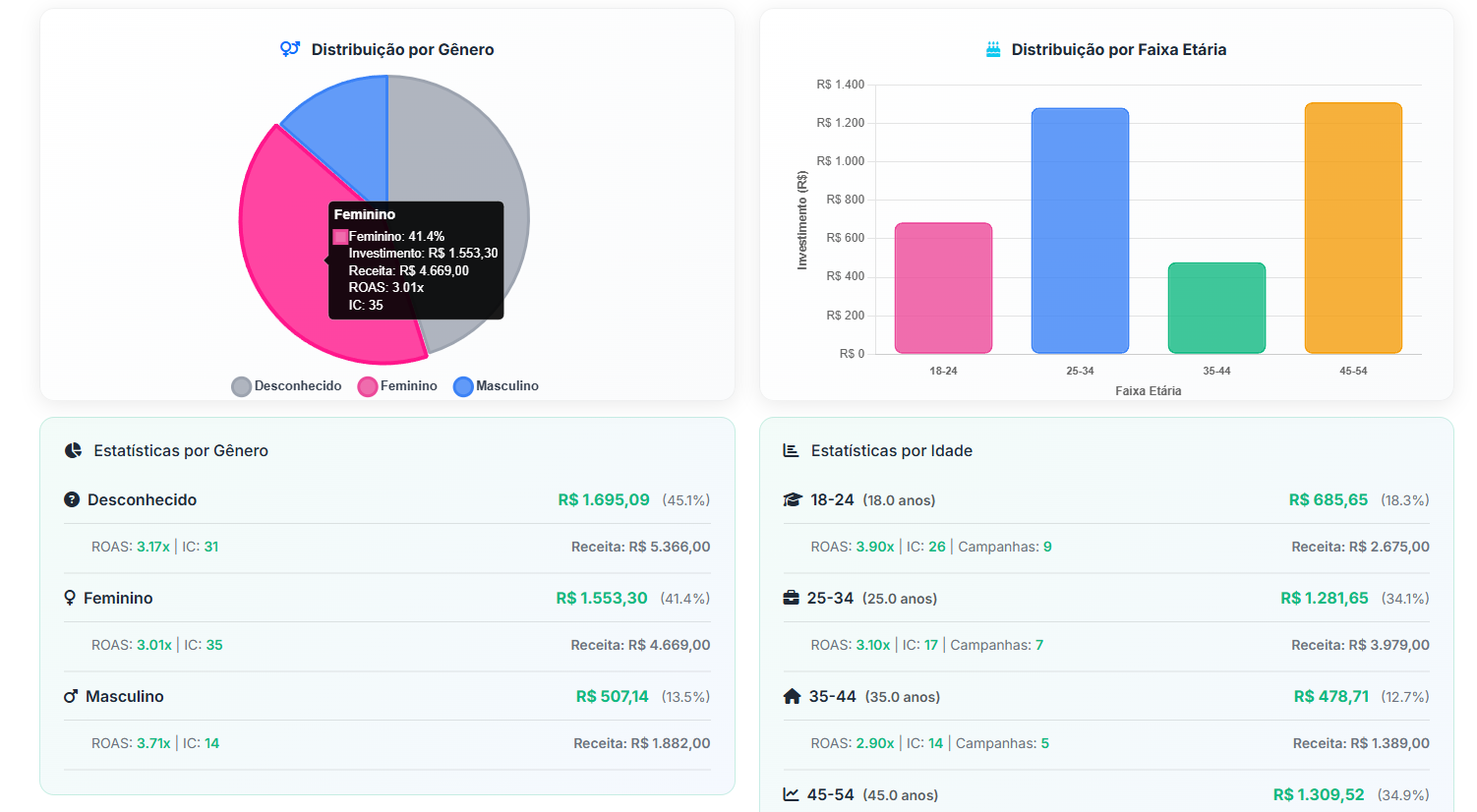
Task: Click the question mark icon beside Desconhecido
Action: tap(72, 499)
